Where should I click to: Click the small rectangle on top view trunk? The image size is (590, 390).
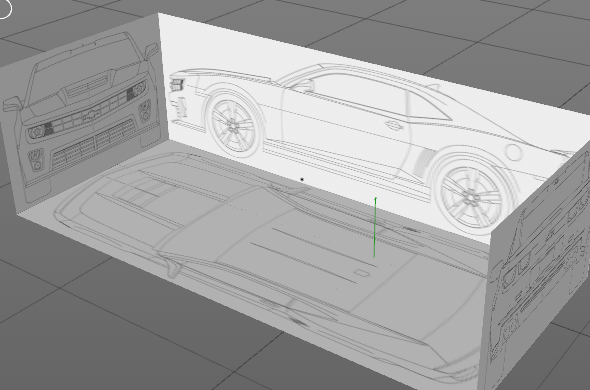point(362,273)
